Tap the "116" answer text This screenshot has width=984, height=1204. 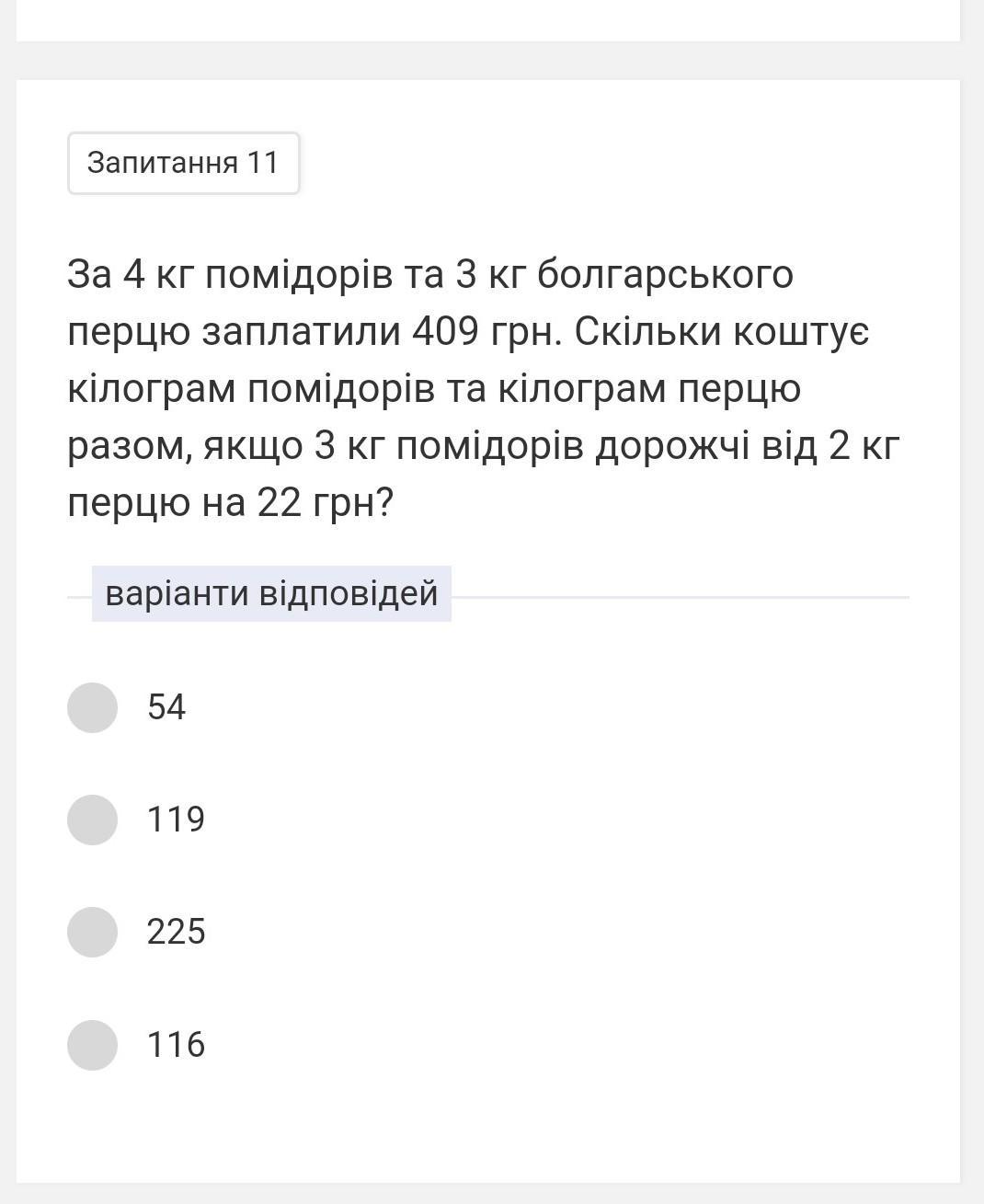pos(176,1045)
